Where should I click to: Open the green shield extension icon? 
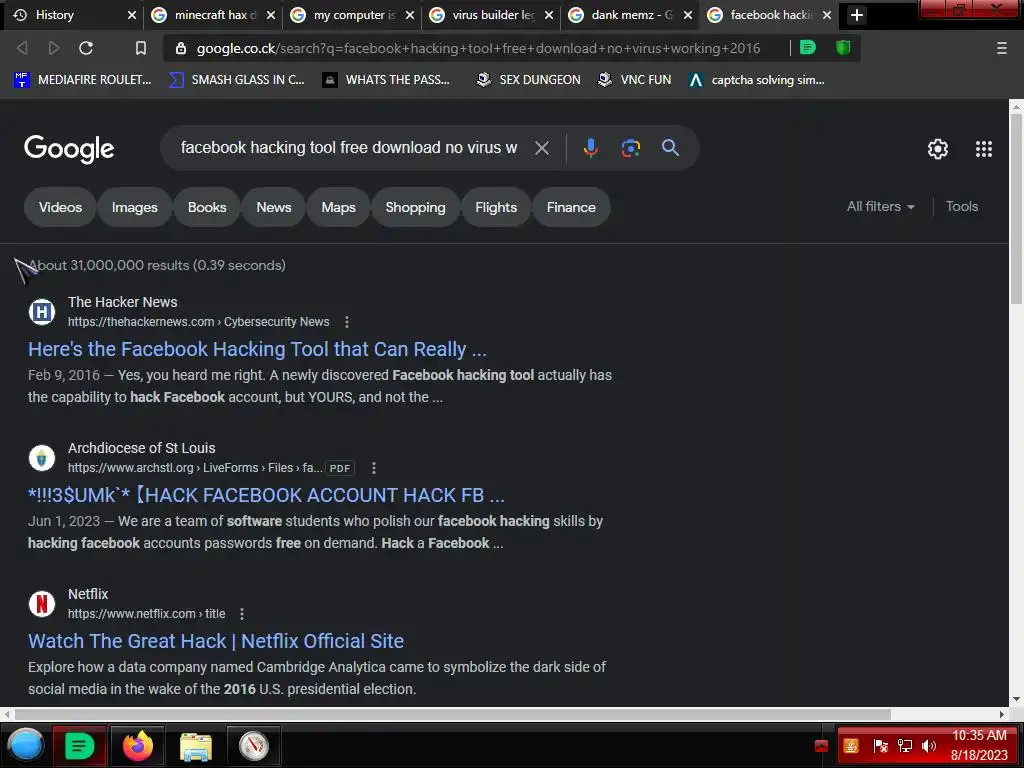pos(843,48)
